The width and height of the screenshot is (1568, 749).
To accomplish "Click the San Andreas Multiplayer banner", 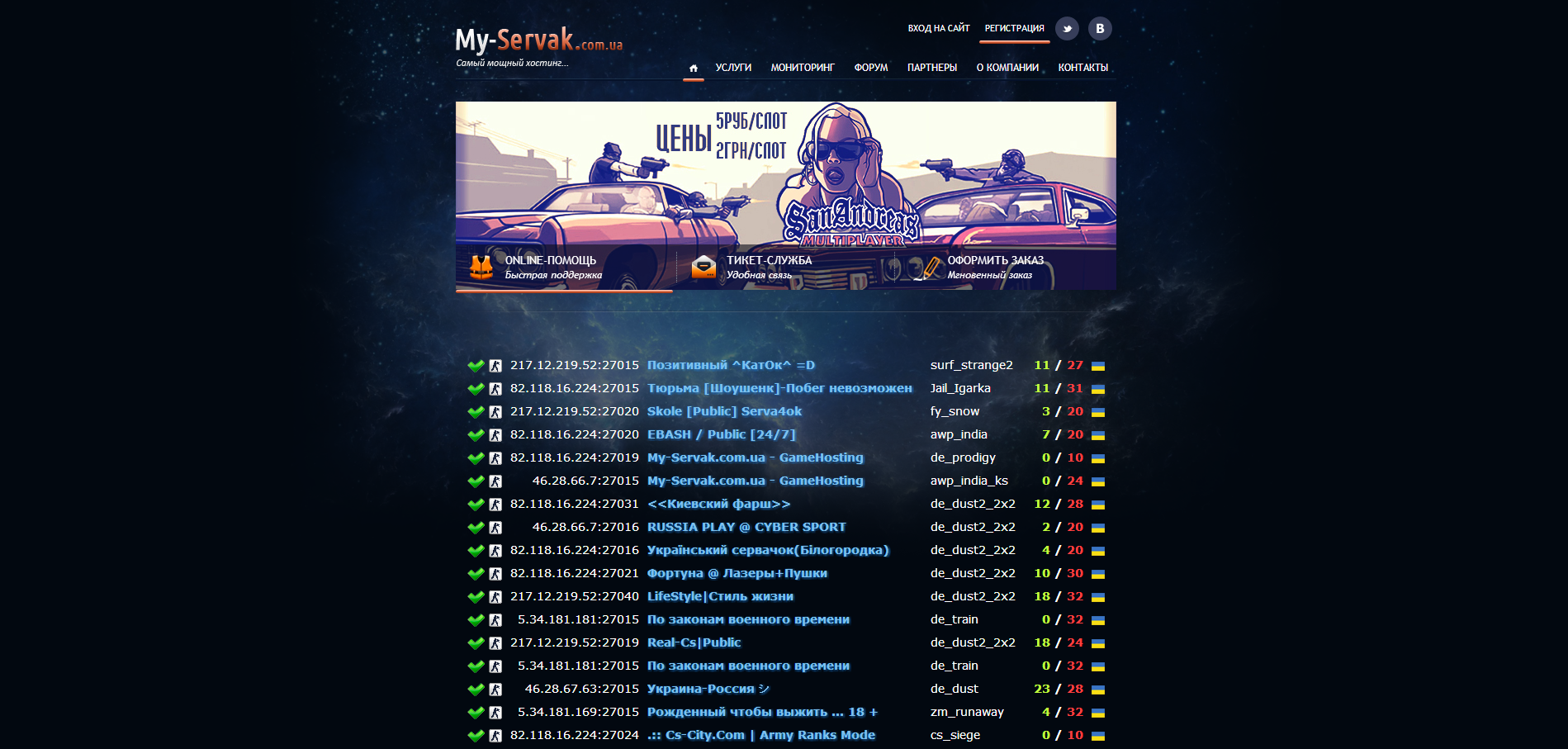I will point(786,196).
